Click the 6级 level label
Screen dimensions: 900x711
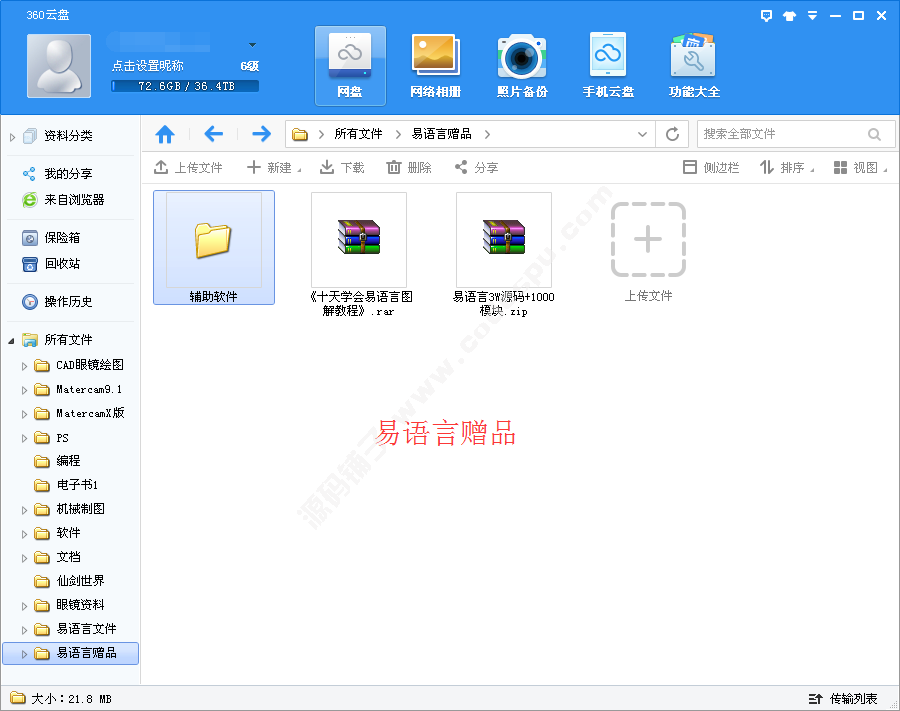tap(250, 66)
